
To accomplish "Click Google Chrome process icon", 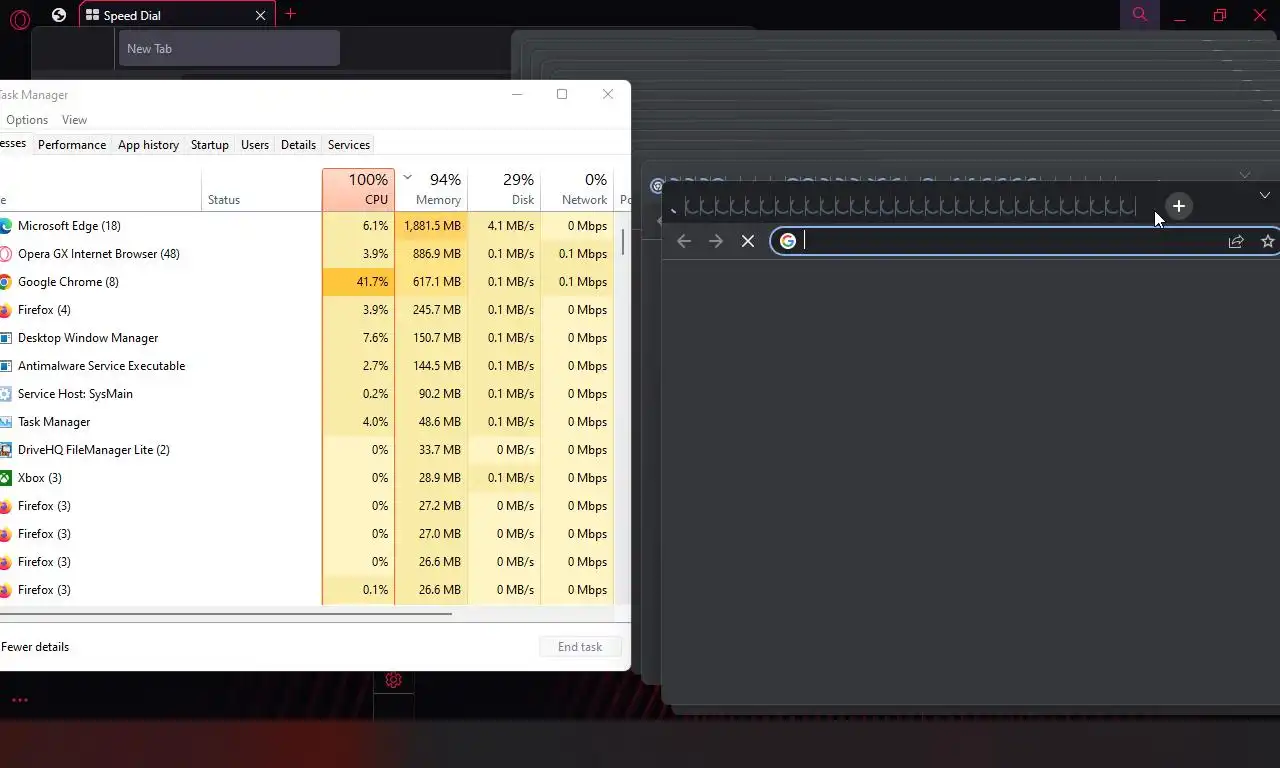I will (4, 282).
